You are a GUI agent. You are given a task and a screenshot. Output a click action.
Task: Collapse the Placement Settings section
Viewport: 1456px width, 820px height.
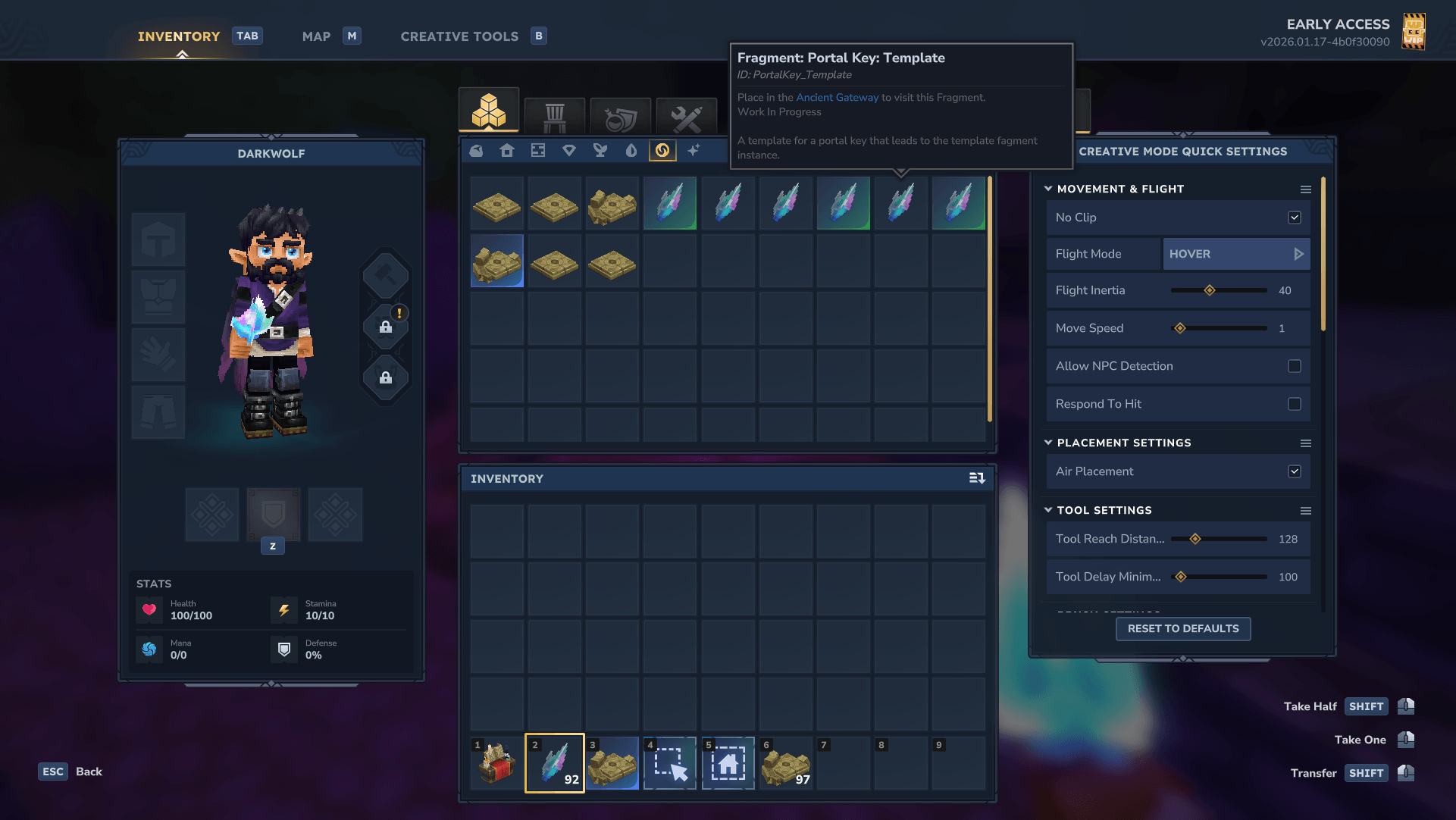click(1048, 443)
